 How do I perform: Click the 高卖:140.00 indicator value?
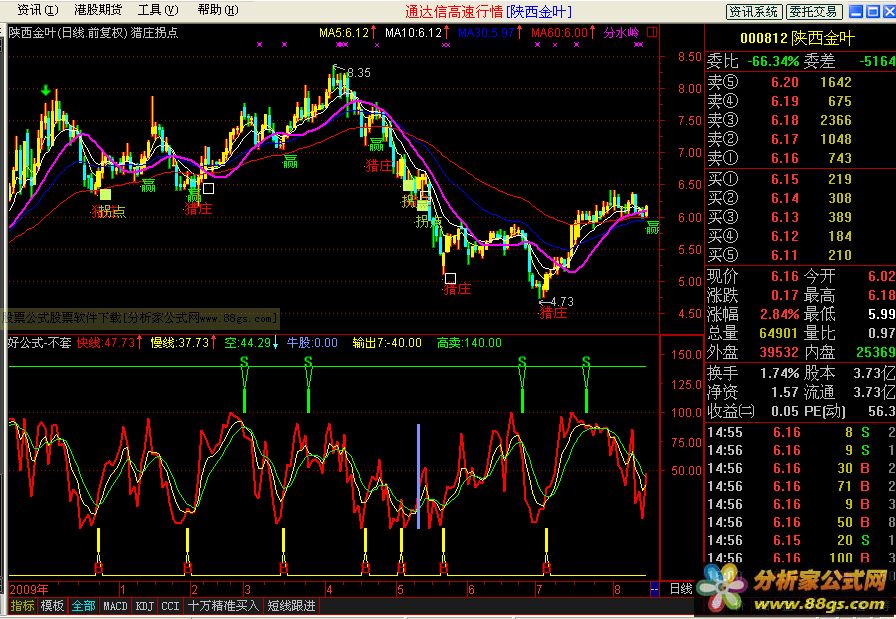click(x=469, y=343)
